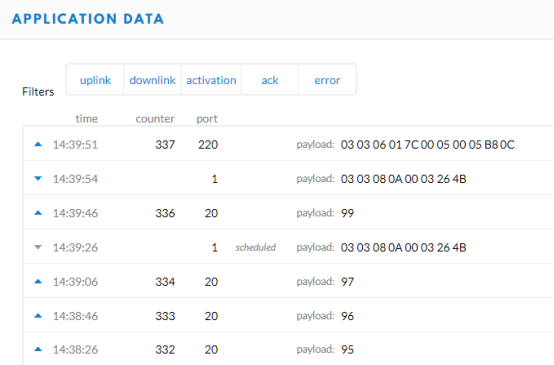Image resolution: width=554 pixels, height=365 pixels.
Task: Filter messages by error
Action: pyautogui.click(x=327, y=80)
